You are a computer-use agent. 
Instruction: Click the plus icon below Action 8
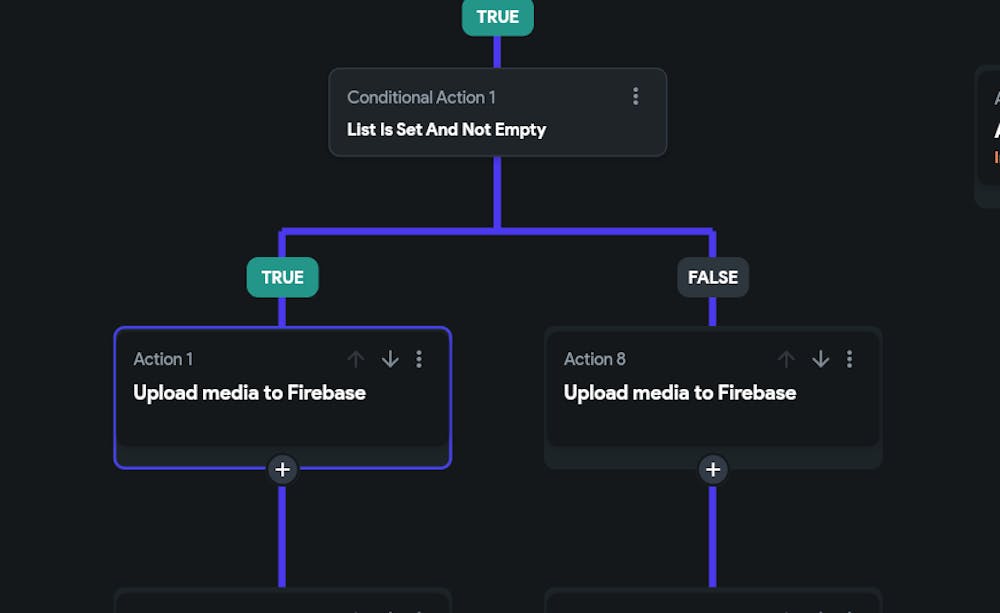pos(713,469)
